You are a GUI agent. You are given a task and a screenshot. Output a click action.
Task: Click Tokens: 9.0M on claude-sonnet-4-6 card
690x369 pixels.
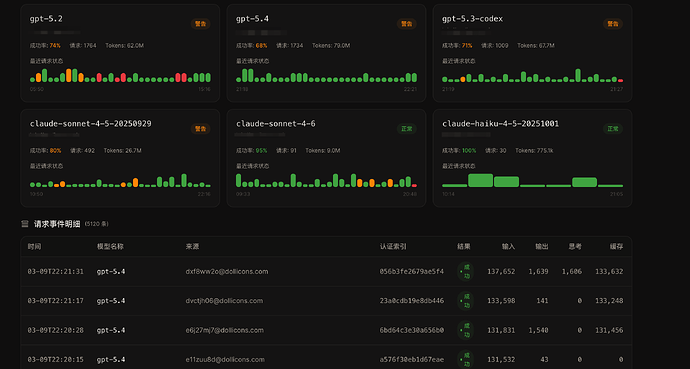[x=323, y=151]
